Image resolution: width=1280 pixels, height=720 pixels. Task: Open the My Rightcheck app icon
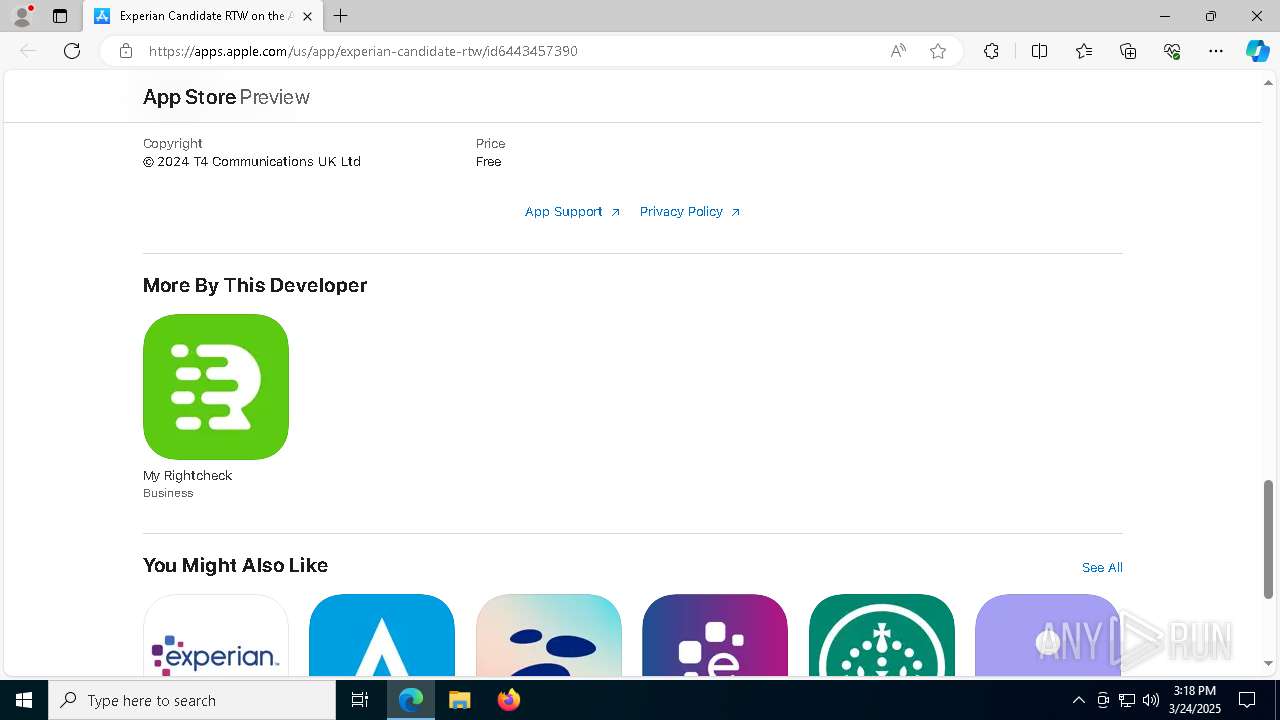pos(216,387)
